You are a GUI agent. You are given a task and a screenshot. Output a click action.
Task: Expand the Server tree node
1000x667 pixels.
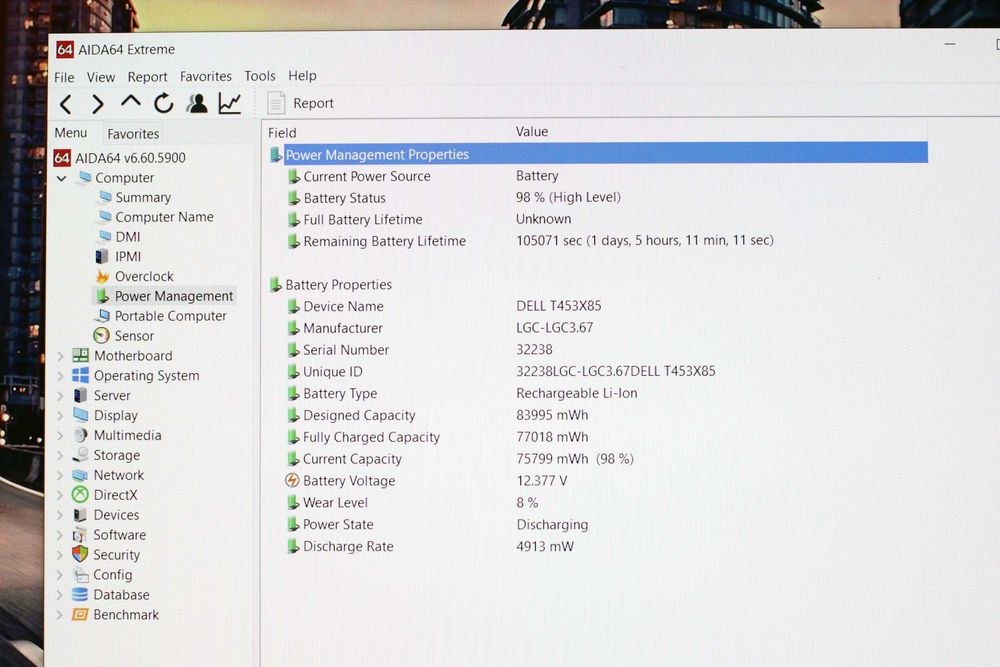[x=61, y=395]
